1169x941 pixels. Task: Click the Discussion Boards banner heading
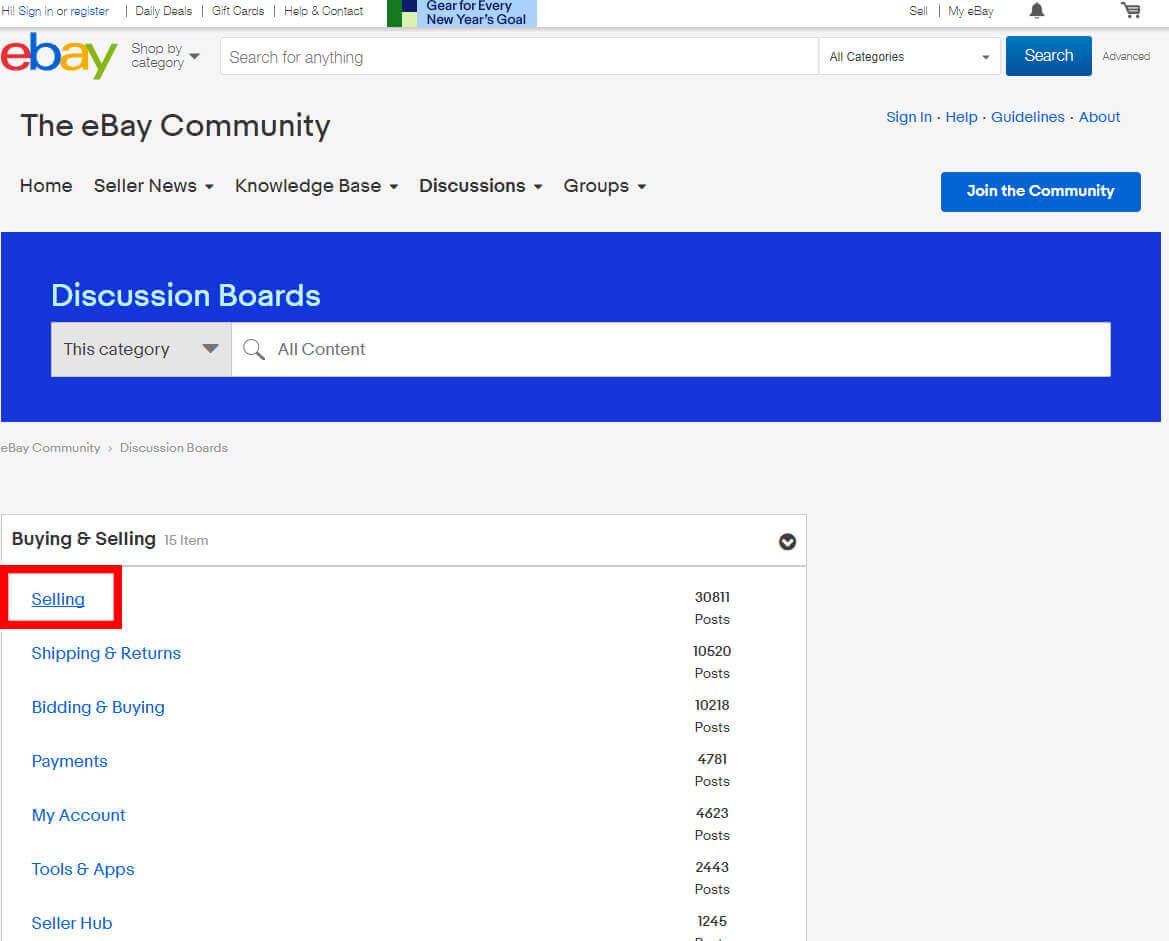186,295
